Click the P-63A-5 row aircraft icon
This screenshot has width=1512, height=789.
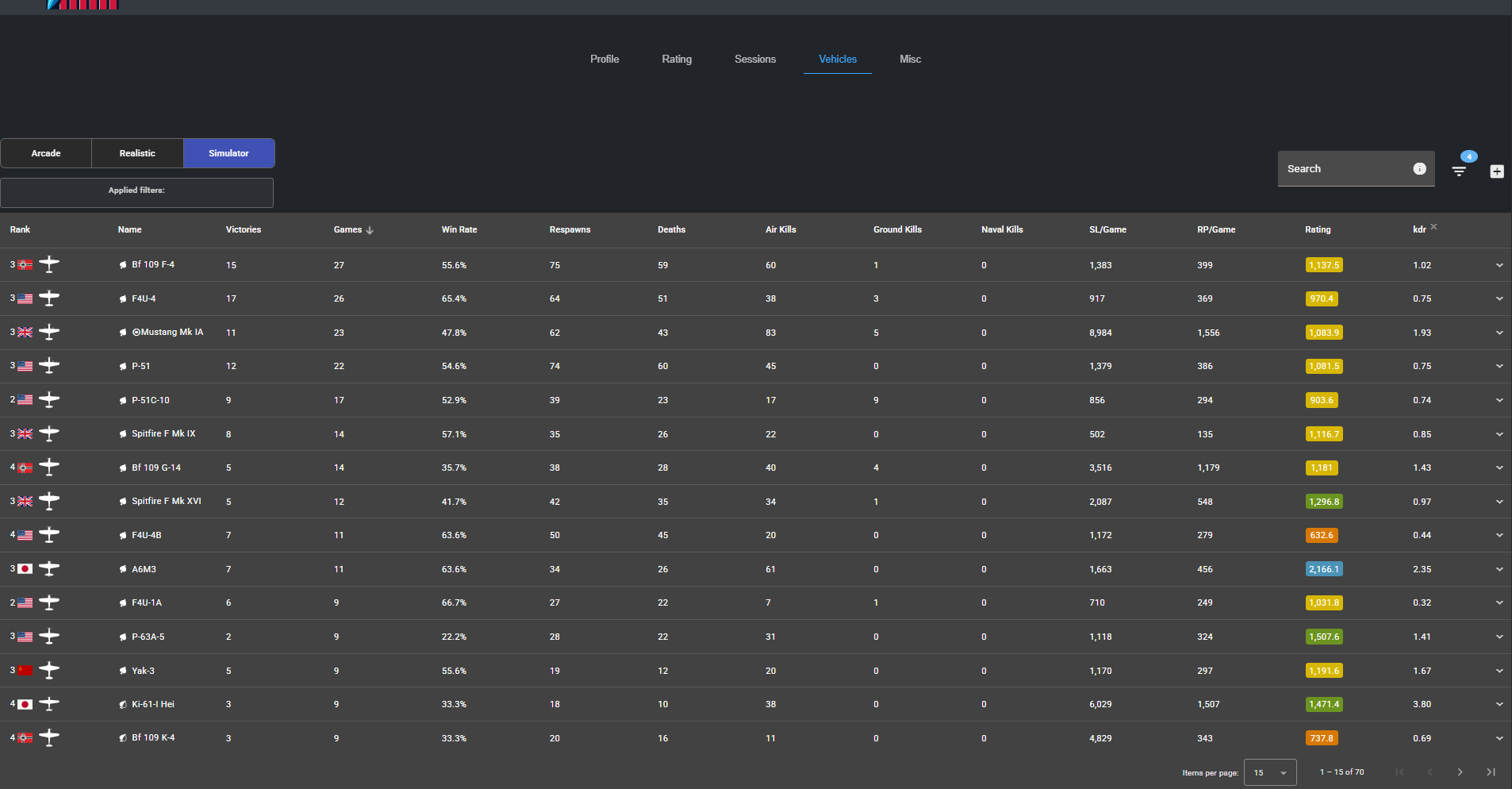click(x=49, y=637)
